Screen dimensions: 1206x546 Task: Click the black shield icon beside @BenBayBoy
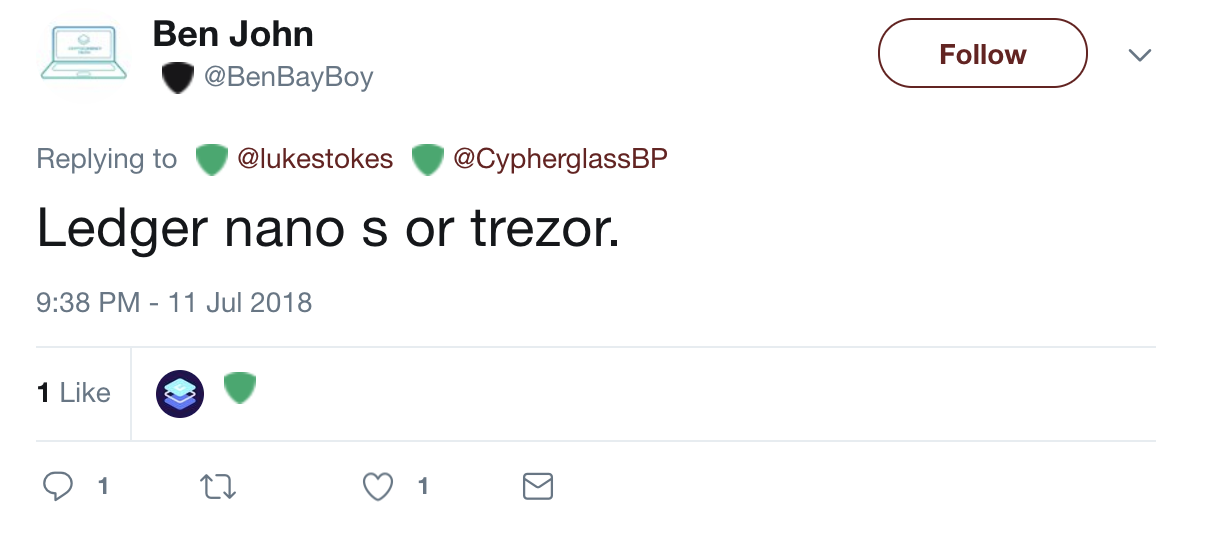click(177, 78)
